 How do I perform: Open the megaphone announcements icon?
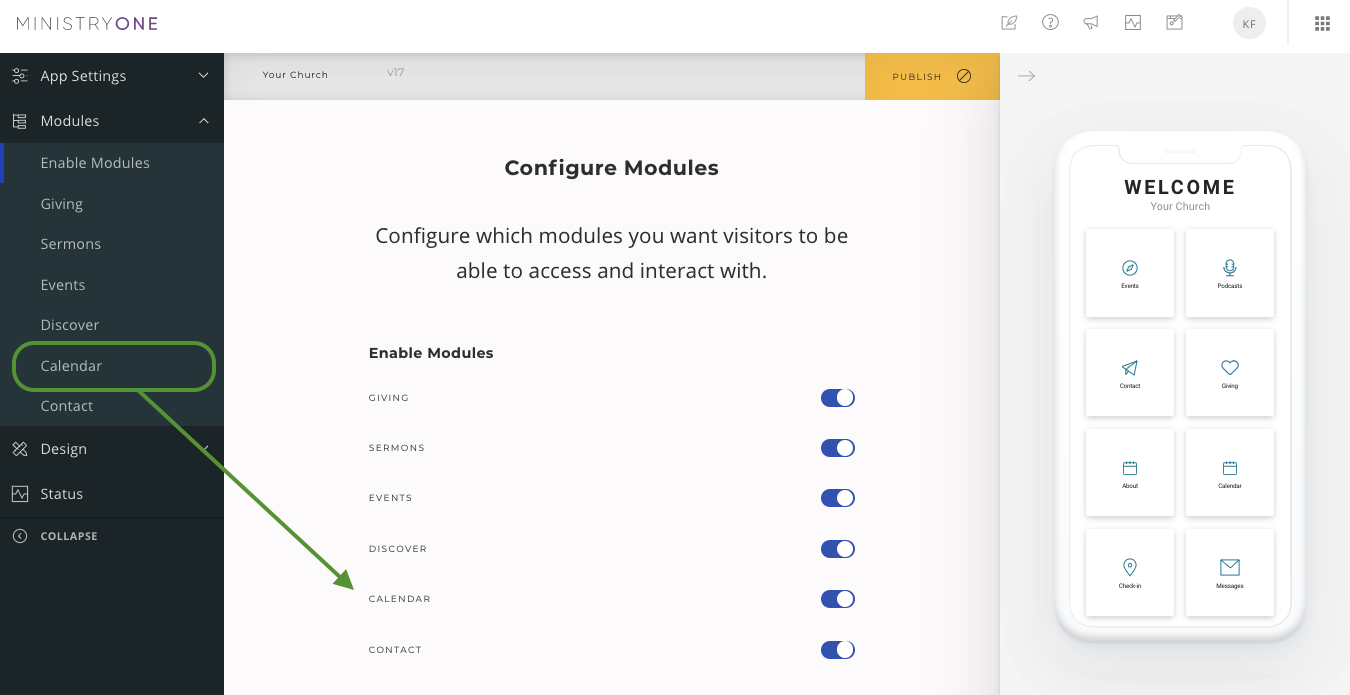pyautogui.click(x=1091, y=23)
